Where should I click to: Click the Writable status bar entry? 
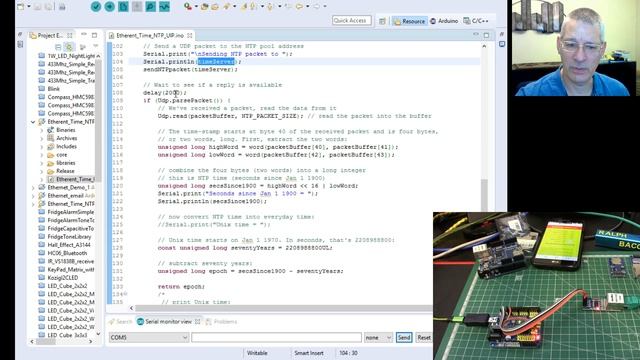pos(257,353)
